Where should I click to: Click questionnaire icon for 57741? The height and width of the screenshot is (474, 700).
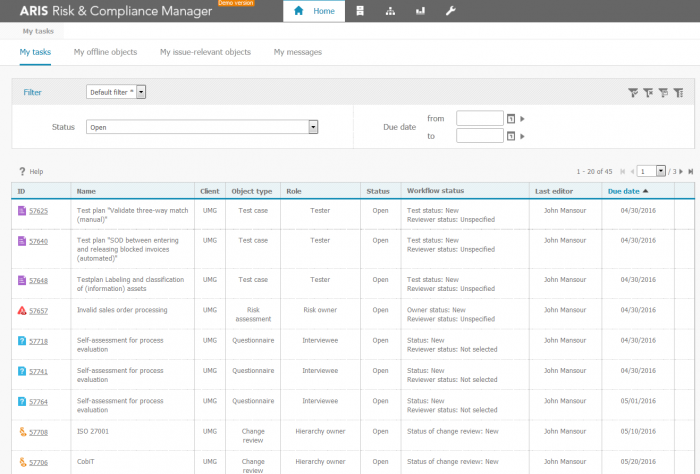coord(22,371)
